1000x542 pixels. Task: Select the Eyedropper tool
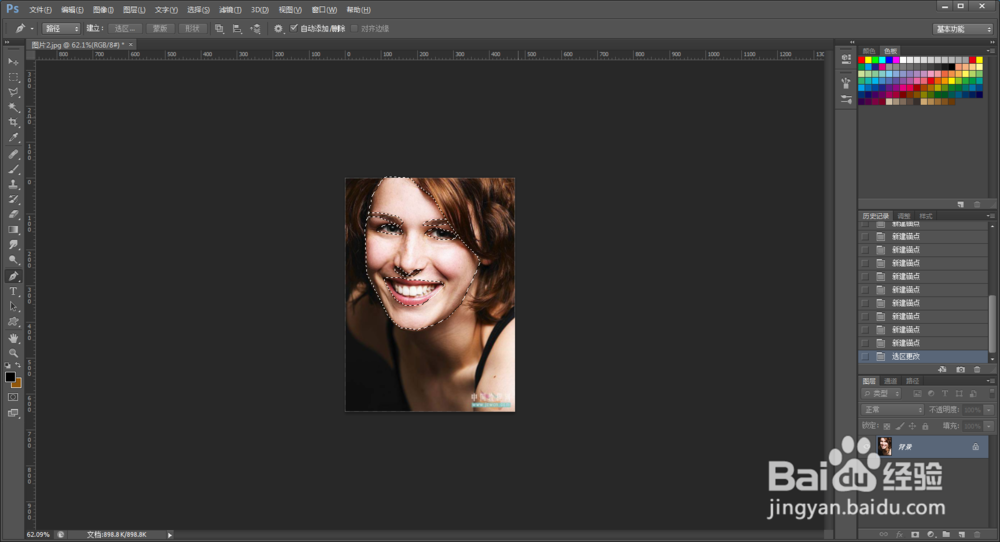(13, 138)
